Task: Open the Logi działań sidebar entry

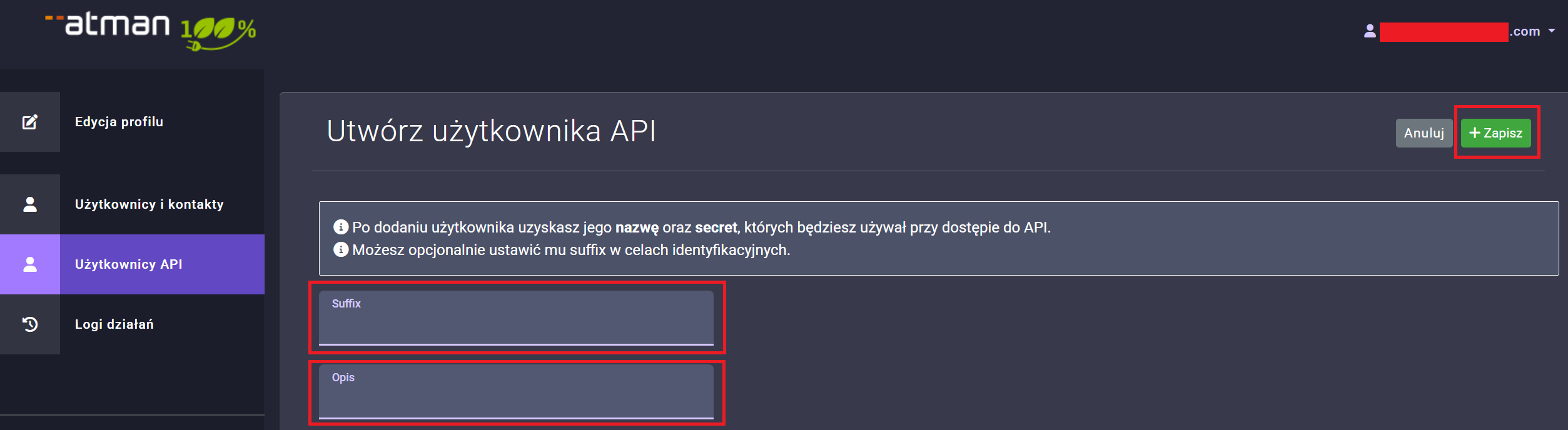Action: pos(114,324)
